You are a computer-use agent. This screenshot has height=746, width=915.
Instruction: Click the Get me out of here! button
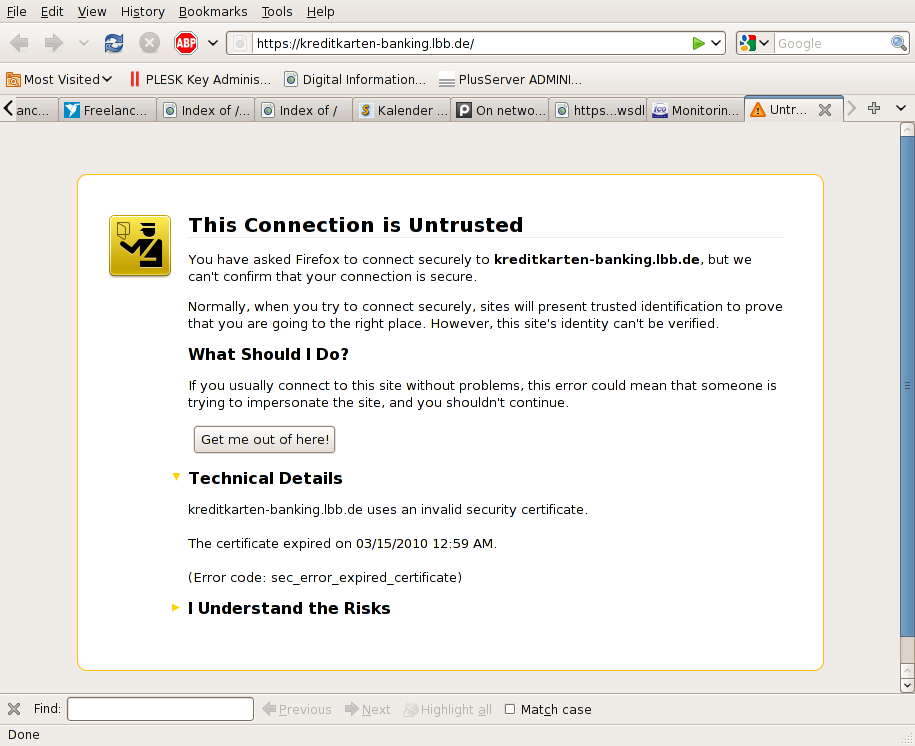tap(264, 440)
